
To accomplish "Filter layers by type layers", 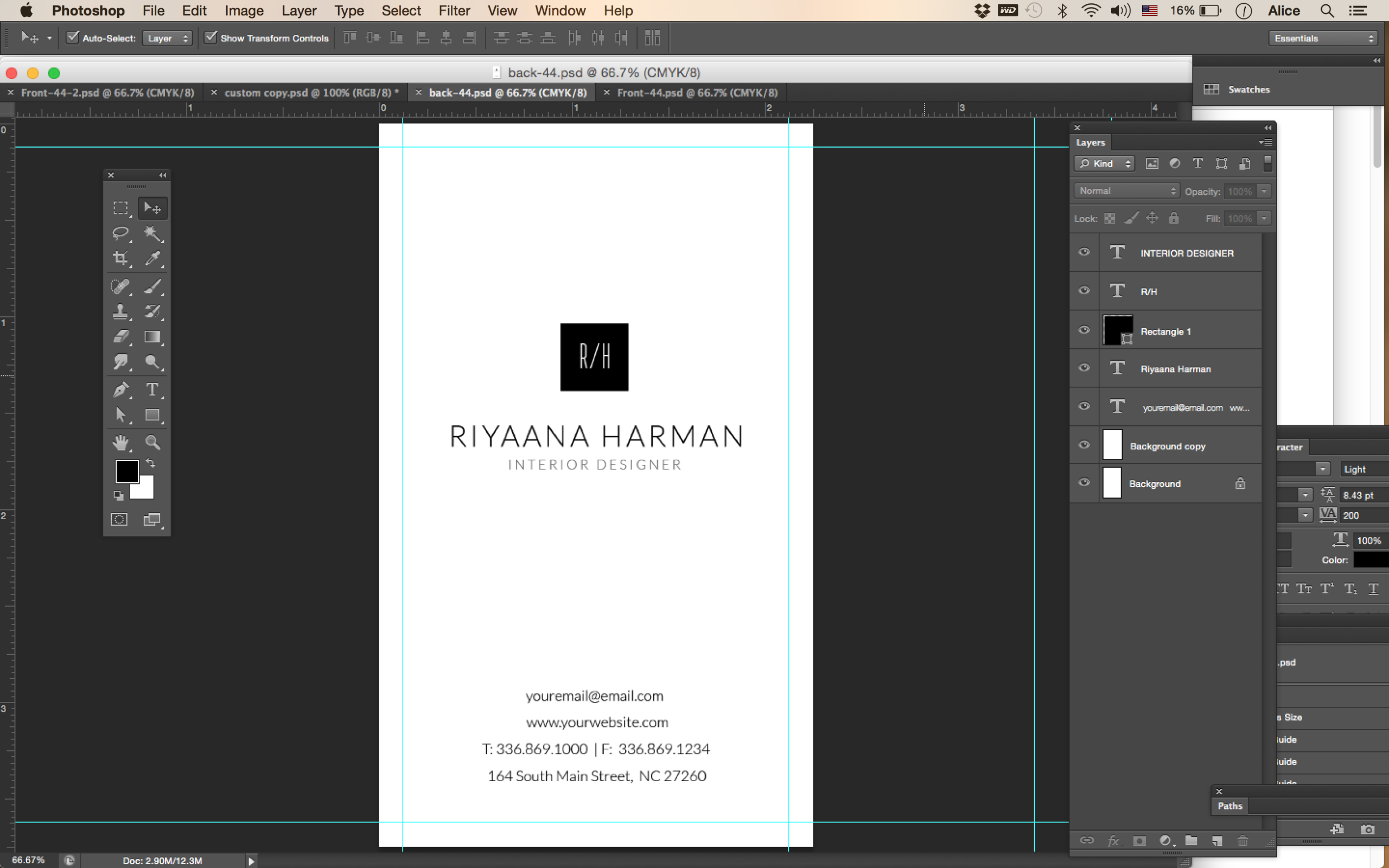I will pos(1198,164).
